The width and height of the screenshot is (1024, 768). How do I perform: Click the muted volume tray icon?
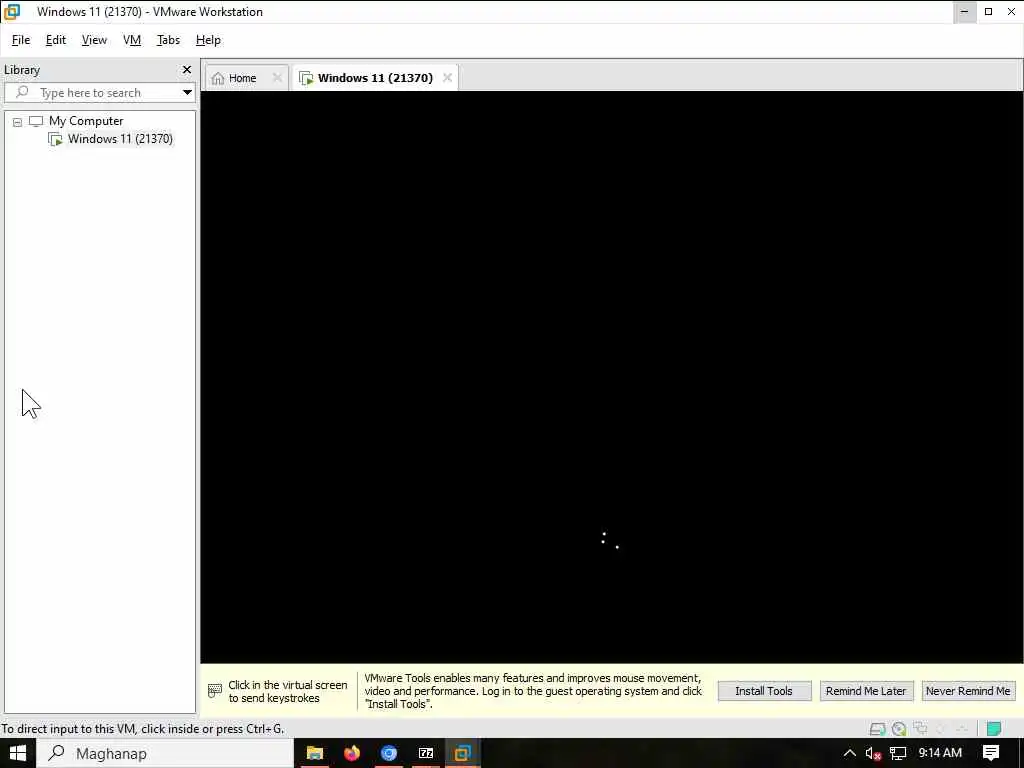point(873,753)
